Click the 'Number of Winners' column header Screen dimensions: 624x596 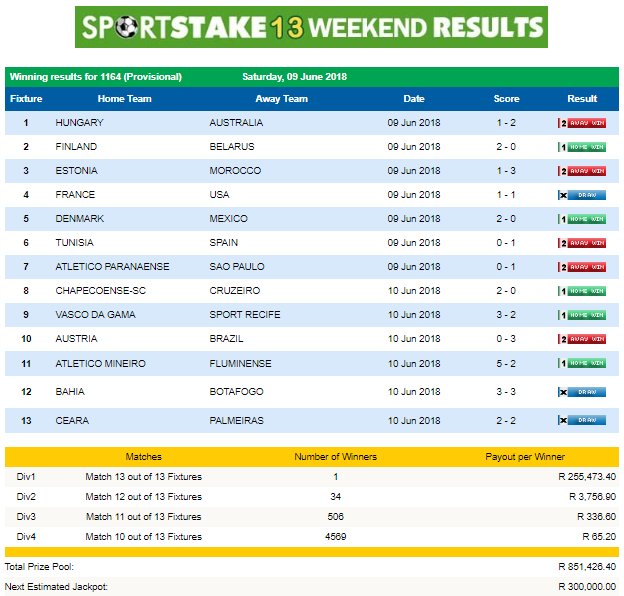click(x=335, y=457)
